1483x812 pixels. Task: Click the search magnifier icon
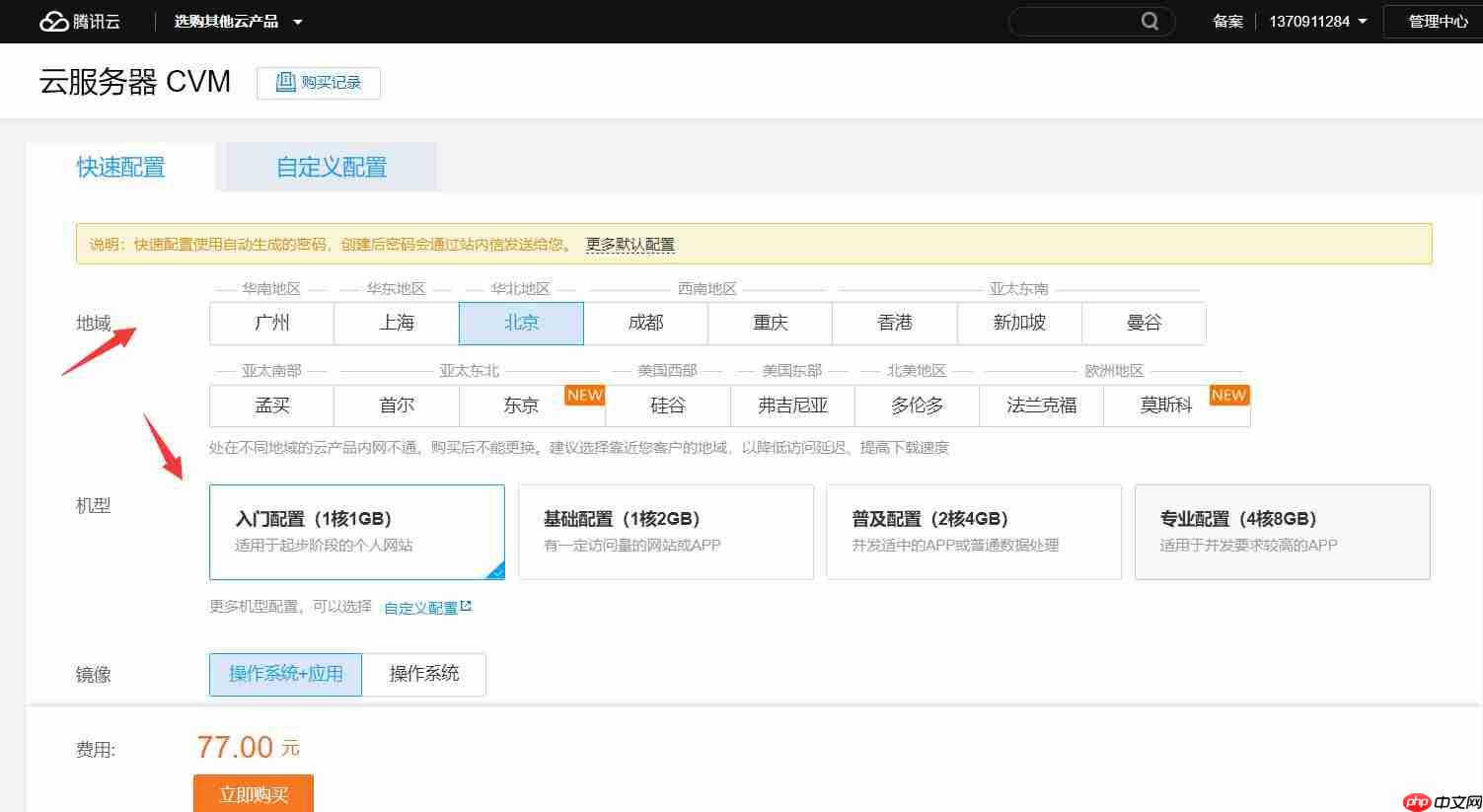coord(1149,21)
